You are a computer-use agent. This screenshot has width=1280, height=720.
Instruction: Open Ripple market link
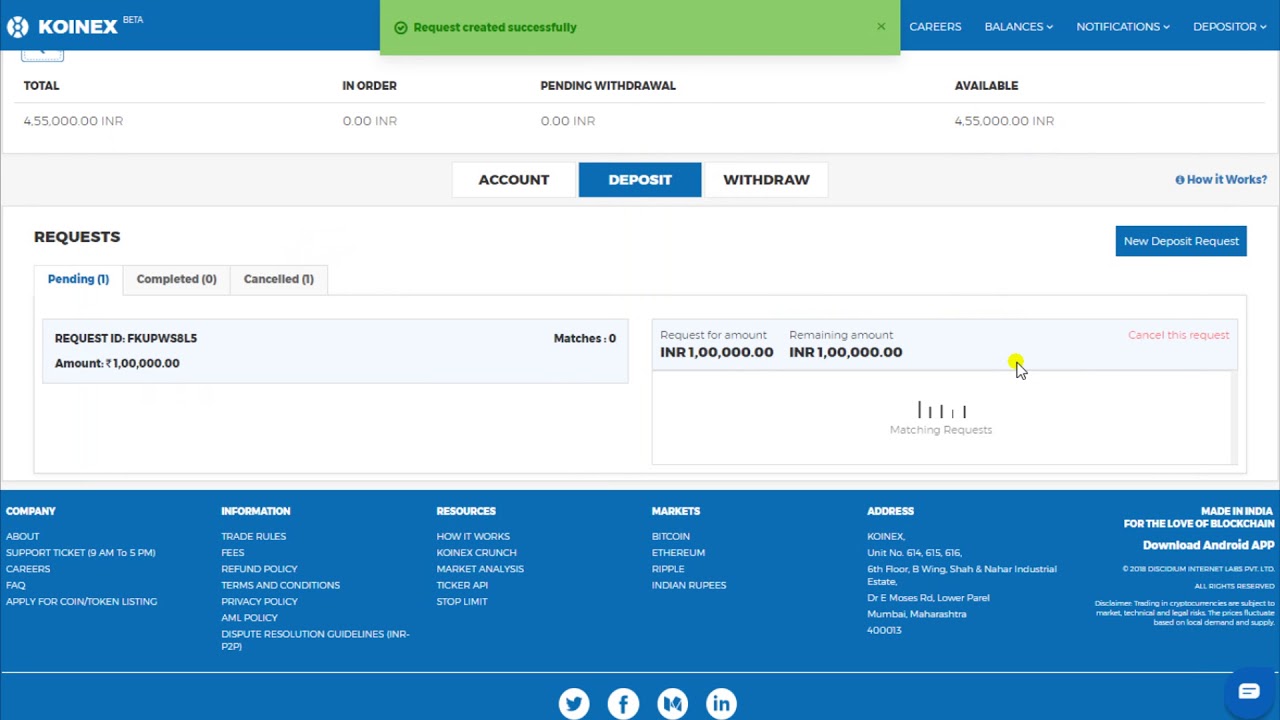(x=668, y=569)
